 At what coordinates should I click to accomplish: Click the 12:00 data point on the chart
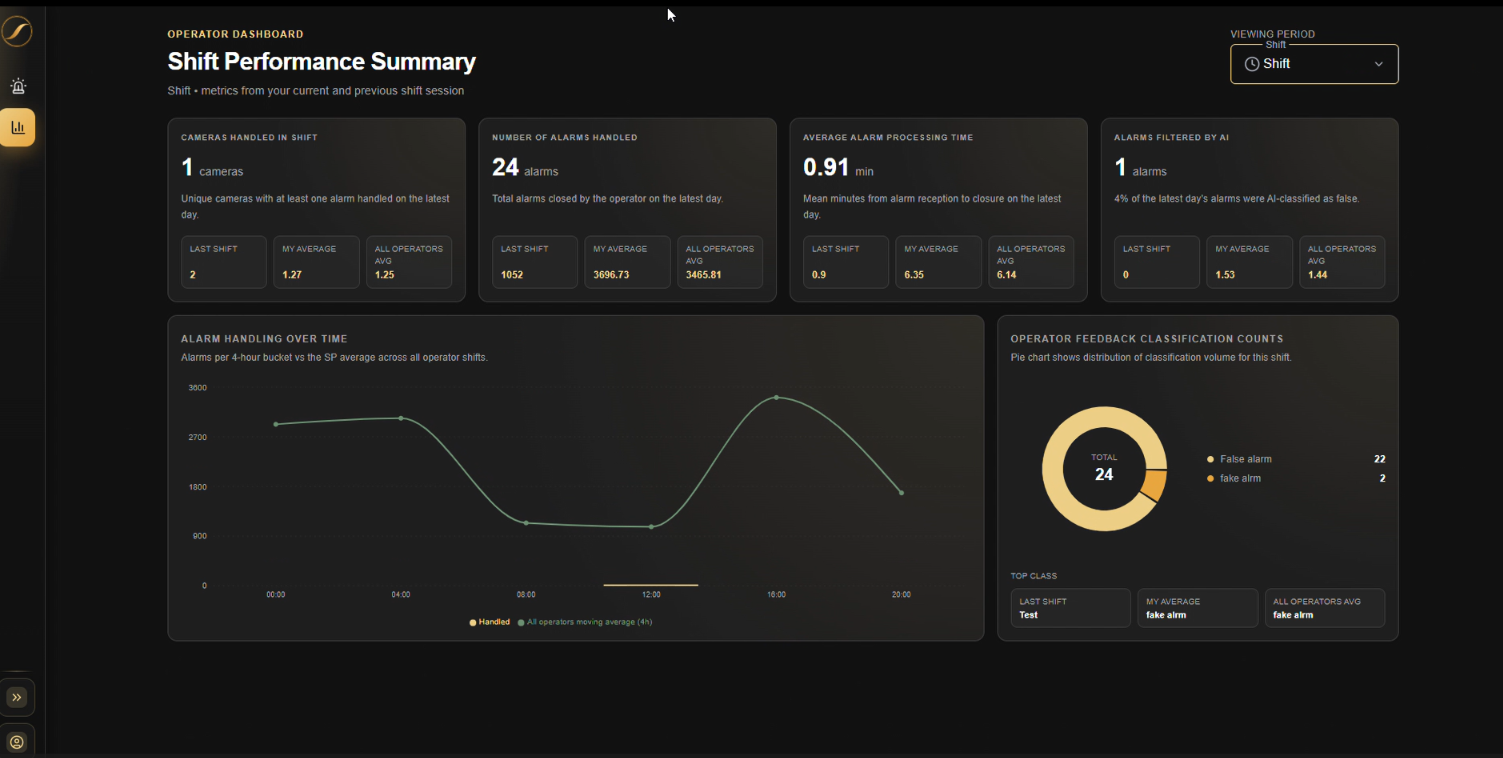pos(651,527)
